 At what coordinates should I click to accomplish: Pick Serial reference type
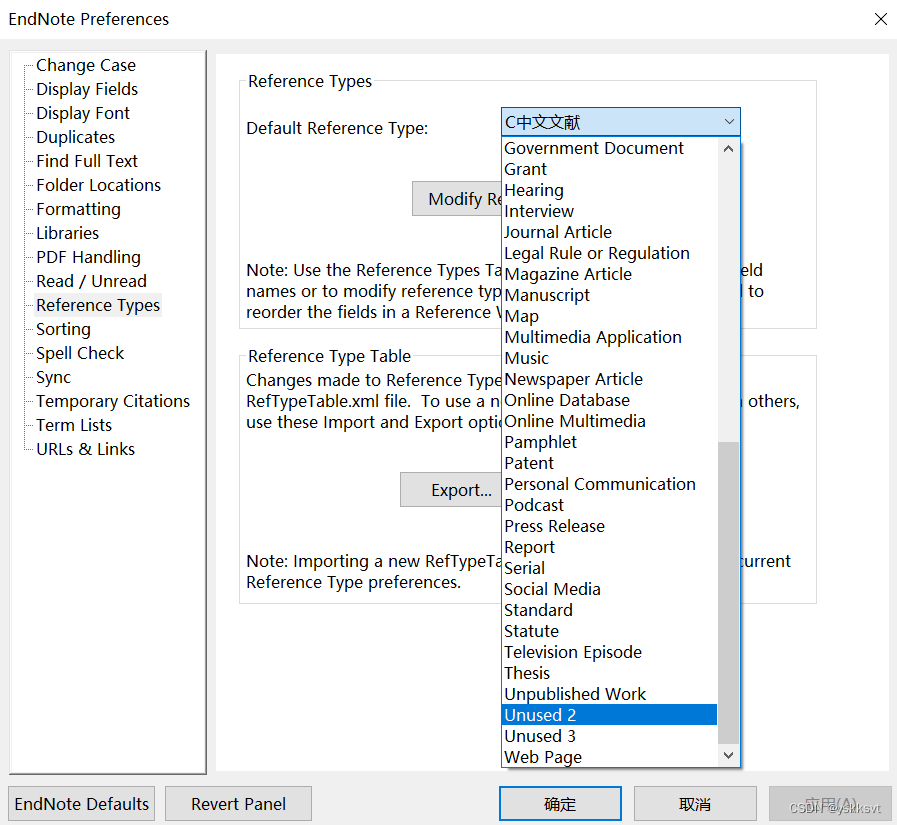coord(609,568)
